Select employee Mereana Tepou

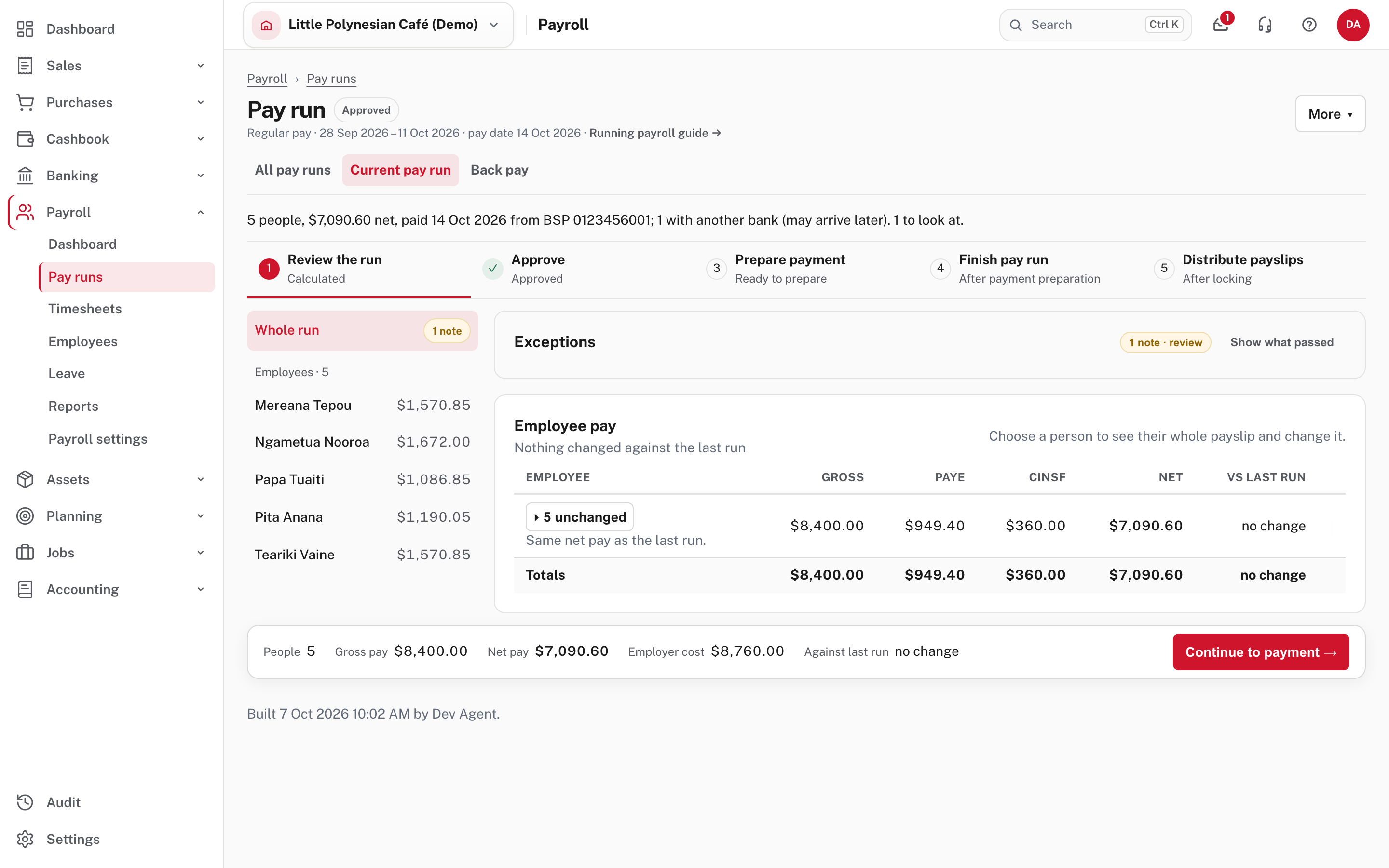(x=362, y=405)
